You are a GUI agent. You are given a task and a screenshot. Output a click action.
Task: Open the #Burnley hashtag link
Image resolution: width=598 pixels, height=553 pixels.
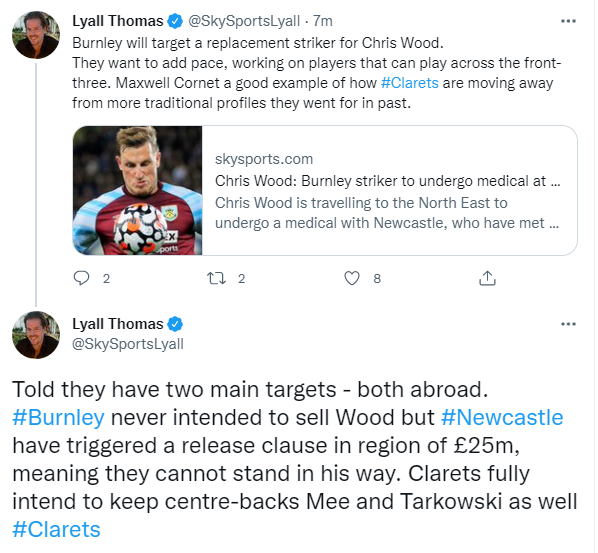click(x=58, y=417)
